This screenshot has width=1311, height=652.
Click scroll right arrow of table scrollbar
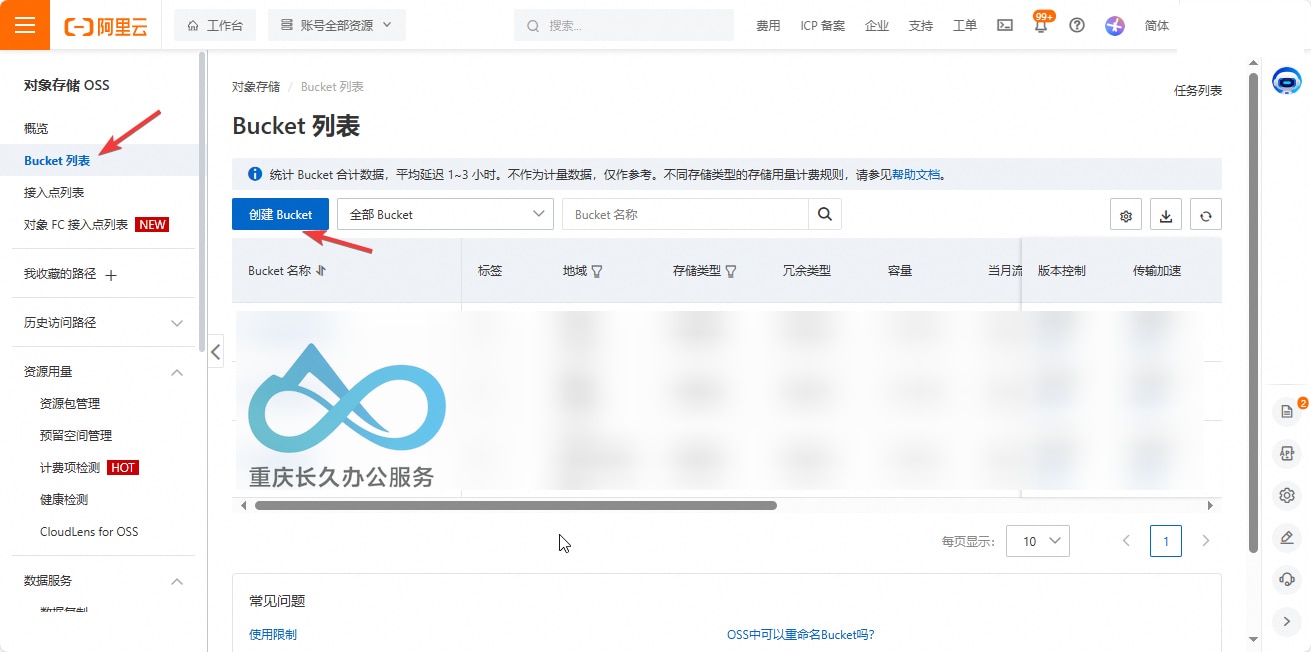1210,506
